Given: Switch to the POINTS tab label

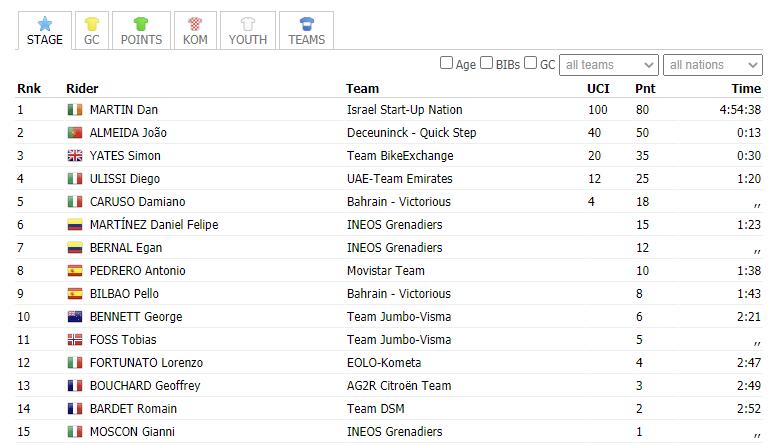Looking at the screenshot, I should coord(141,40).
